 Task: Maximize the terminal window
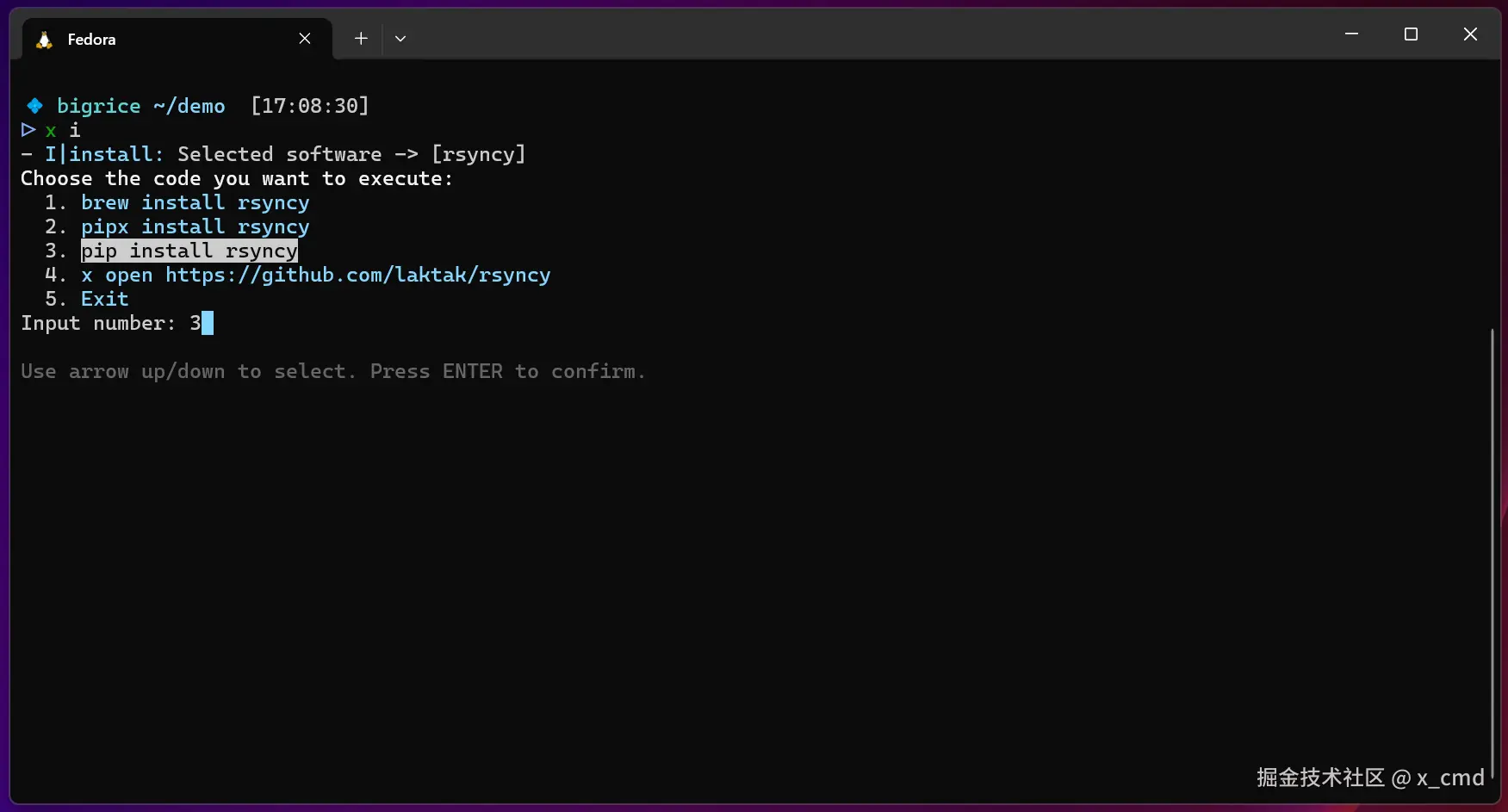pyautogui.click(x=1411, y=34)
